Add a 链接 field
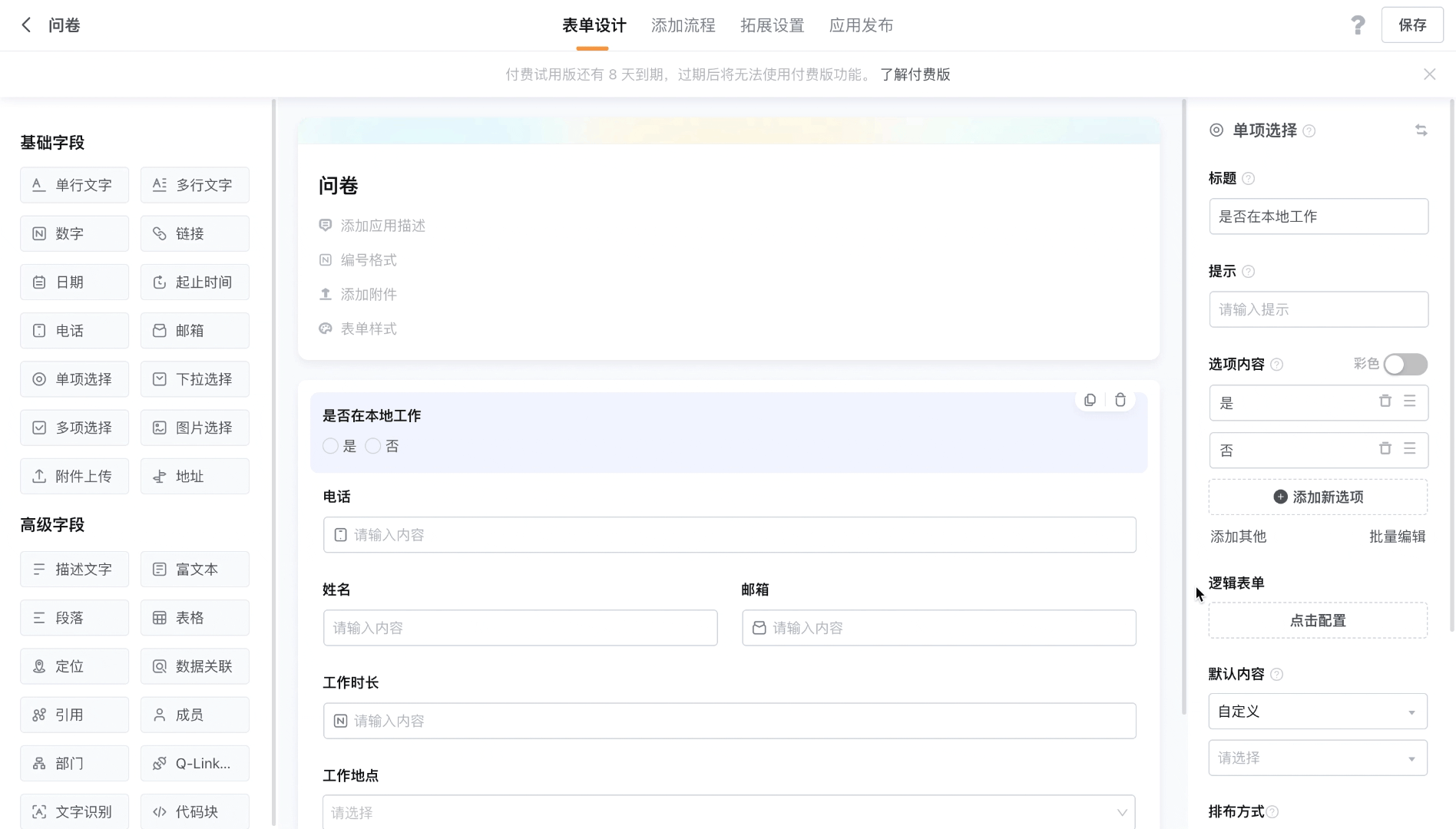Viewport: 1456px width, 829px height. coord(195,233)
